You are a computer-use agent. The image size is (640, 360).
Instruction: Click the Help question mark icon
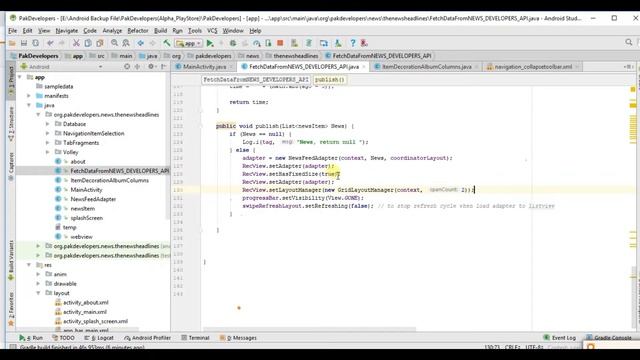tap(353, 43)
